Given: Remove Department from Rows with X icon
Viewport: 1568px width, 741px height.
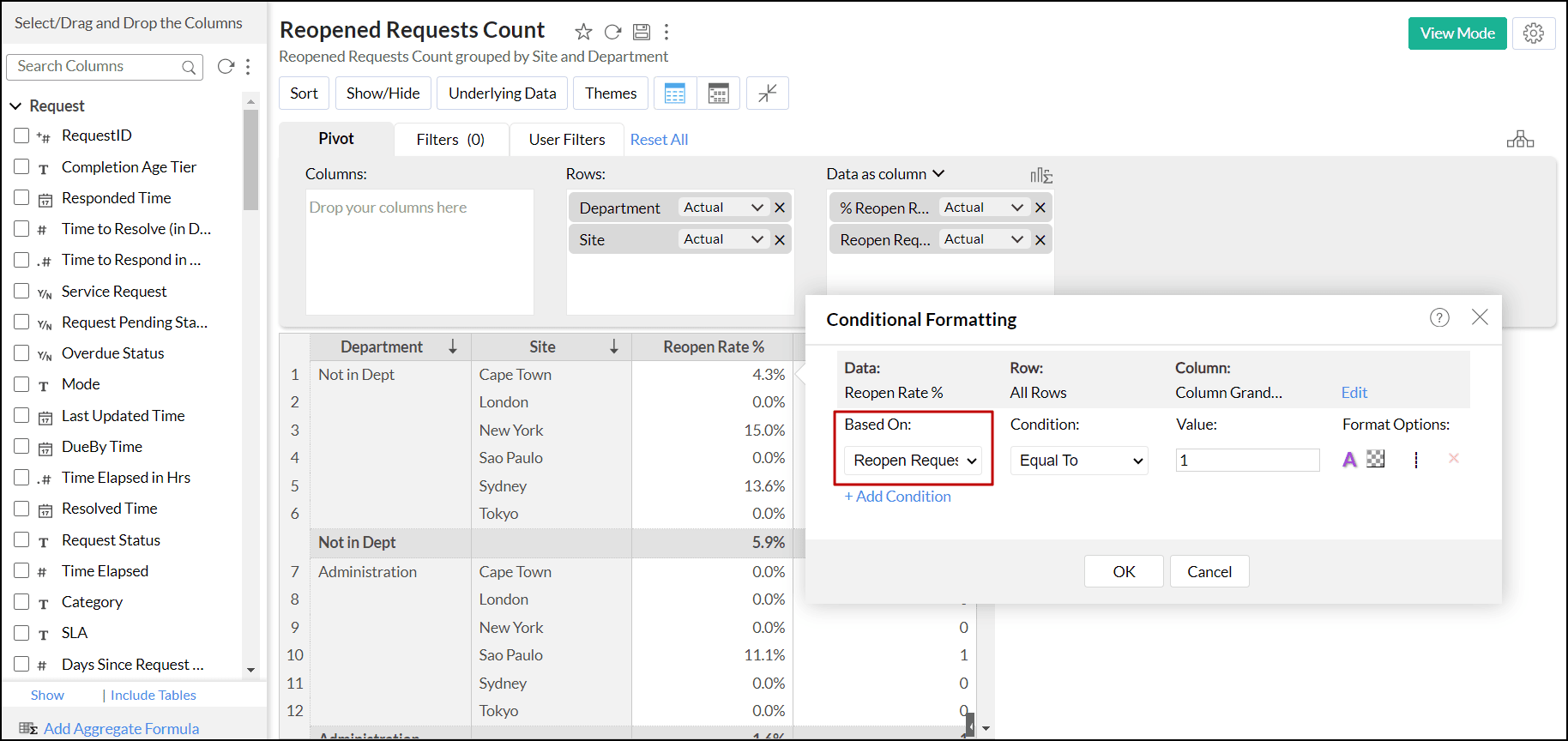Looking at the screenshot, I should point(780,208).
